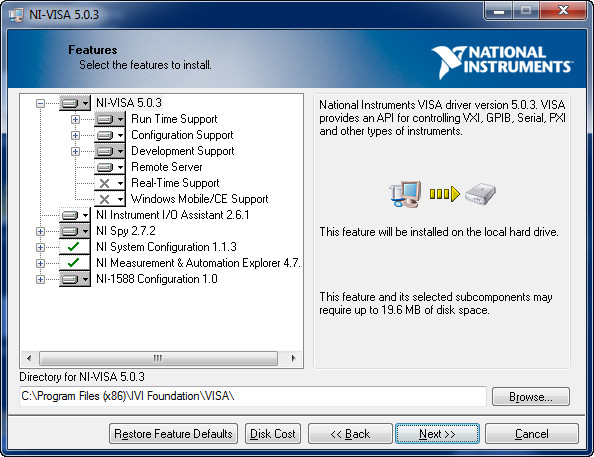Select Development Support feature
This screenshot has width=594, height=457.
(x=183, y=151)
